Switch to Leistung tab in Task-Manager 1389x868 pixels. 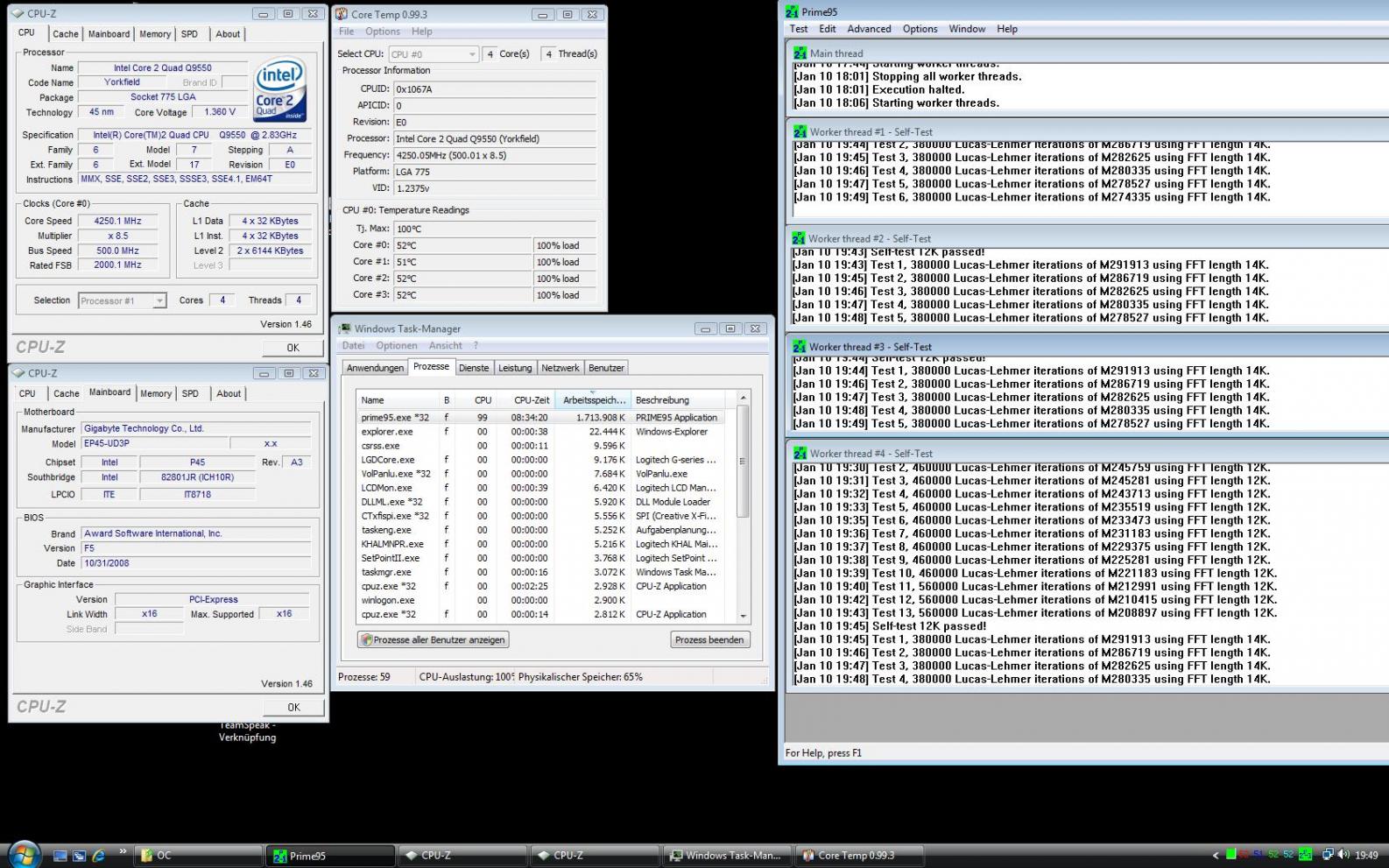coord(515,368)
